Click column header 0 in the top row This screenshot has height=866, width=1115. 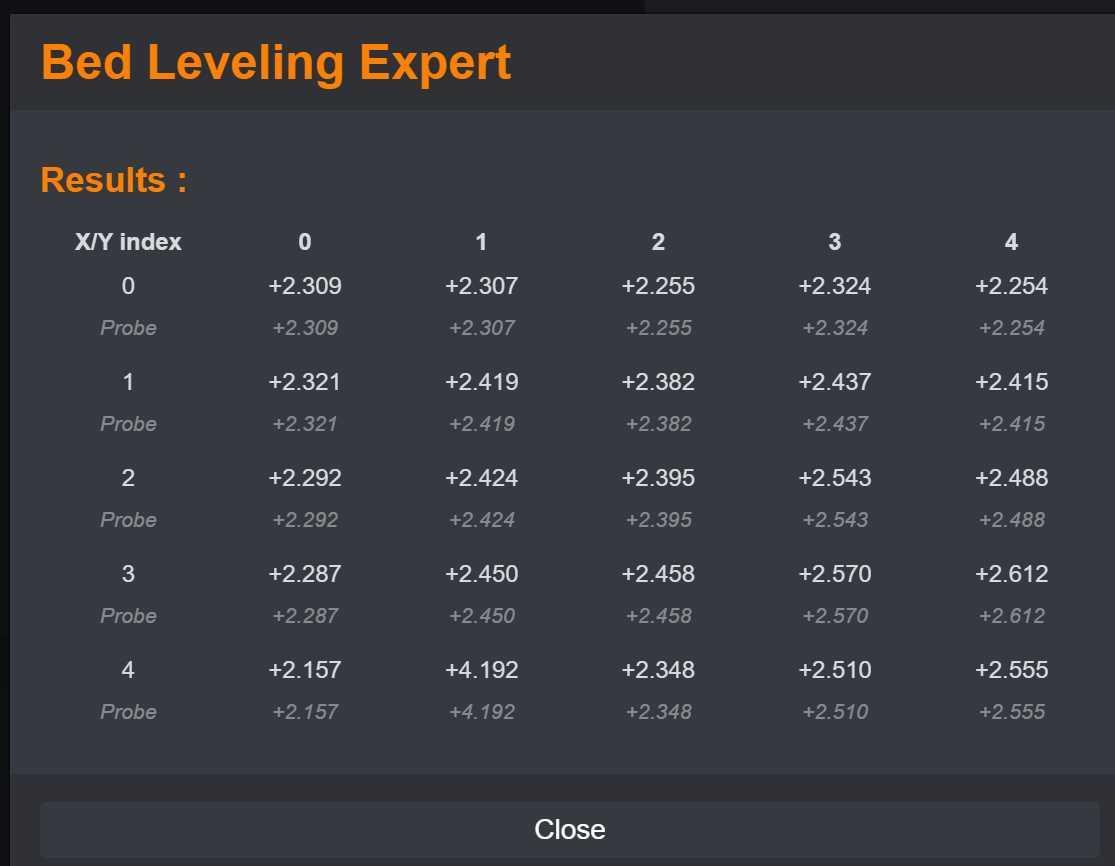coord(305,242)
